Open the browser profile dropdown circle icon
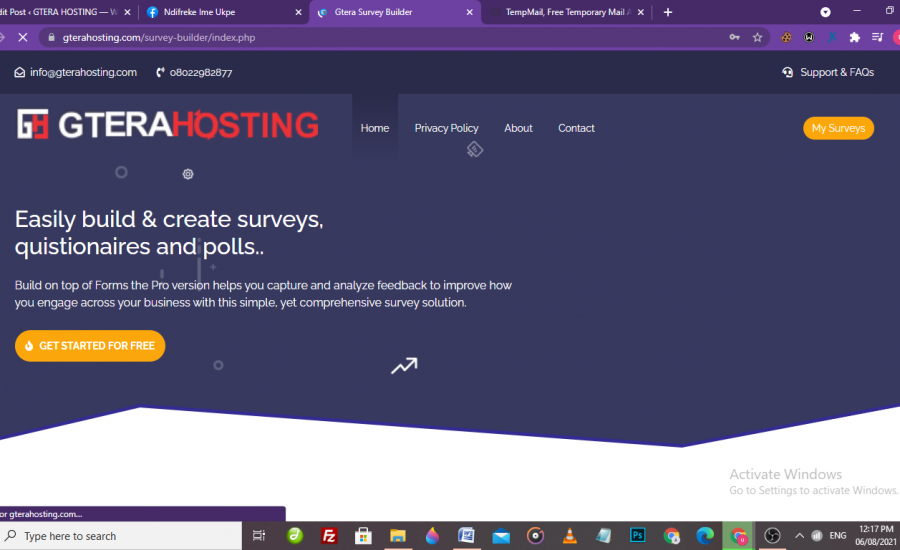900x550 pixels. click(x=825, y=12)
